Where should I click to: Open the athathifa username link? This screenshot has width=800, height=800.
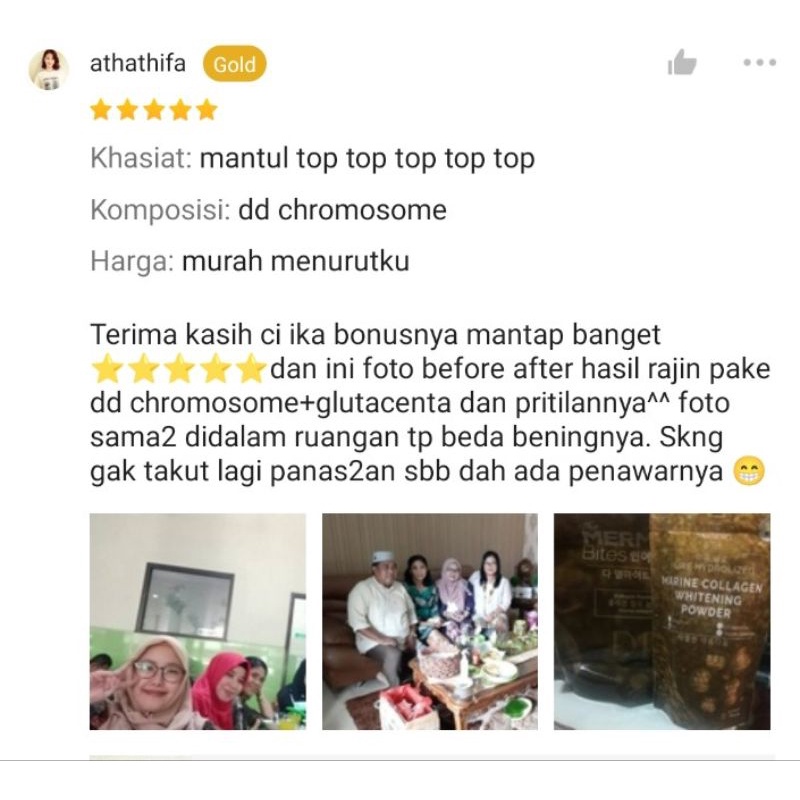click(138, 64)
